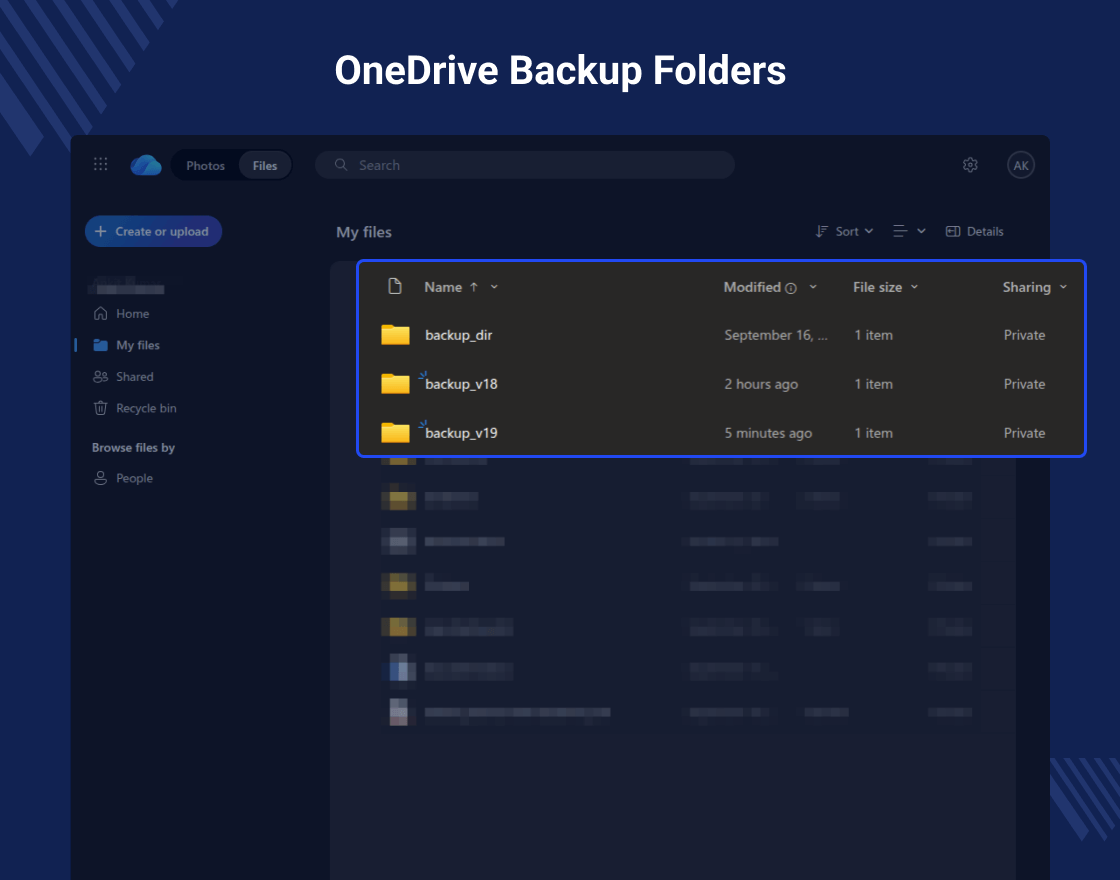Click the file type column icon
This screenshot has height=880, width=1120.
coord(394,286)
